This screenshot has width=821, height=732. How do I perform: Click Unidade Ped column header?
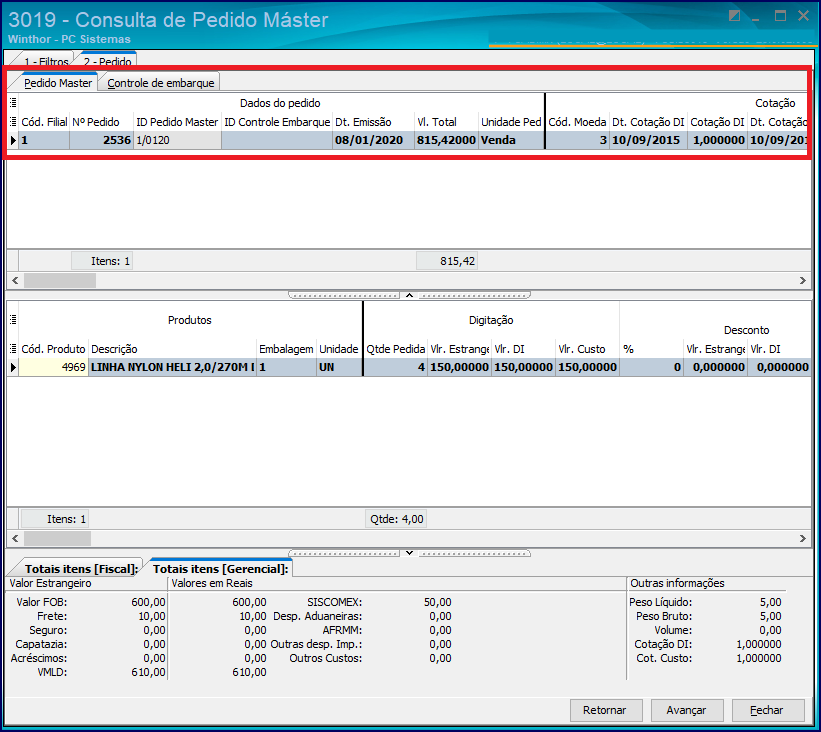[x=511, y=122]
